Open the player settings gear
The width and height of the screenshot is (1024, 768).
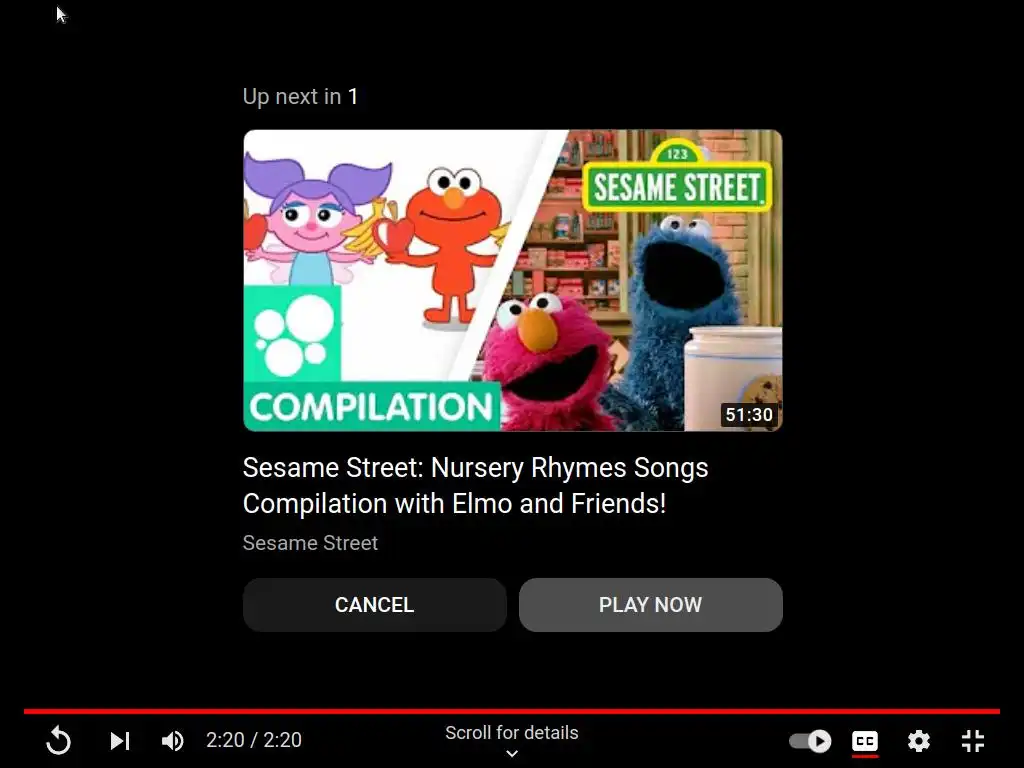tap(919, 741)
